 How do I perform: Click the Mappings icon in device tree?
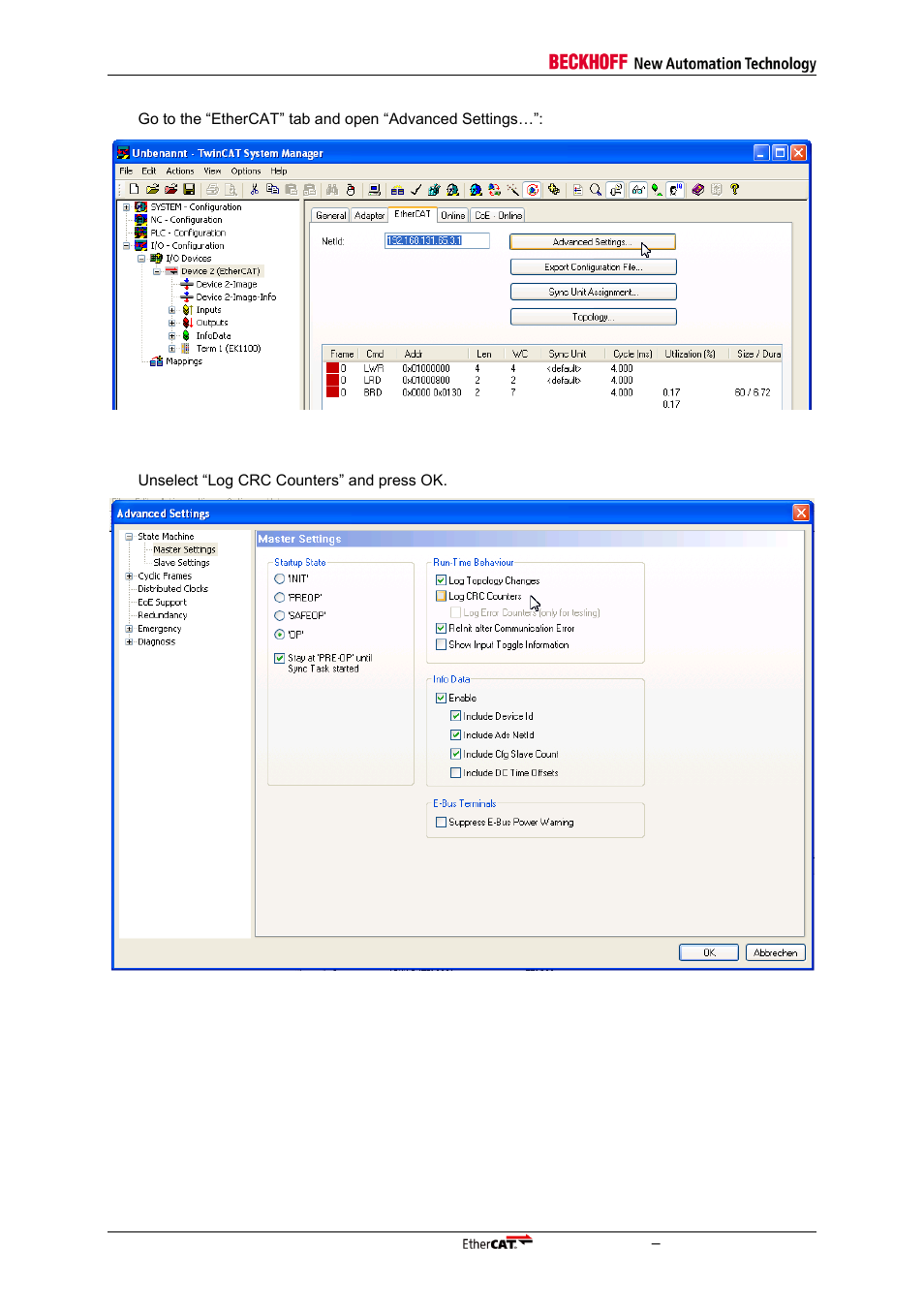pyautogui.click(x=156, y=361)
